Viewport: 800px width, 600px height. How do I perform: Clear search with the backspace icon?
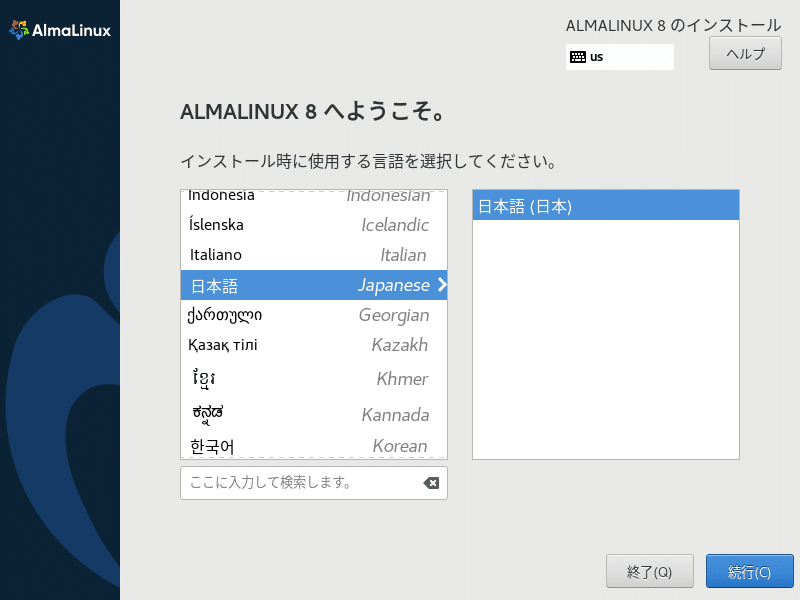pyautogui.click(x=431, y=483)
